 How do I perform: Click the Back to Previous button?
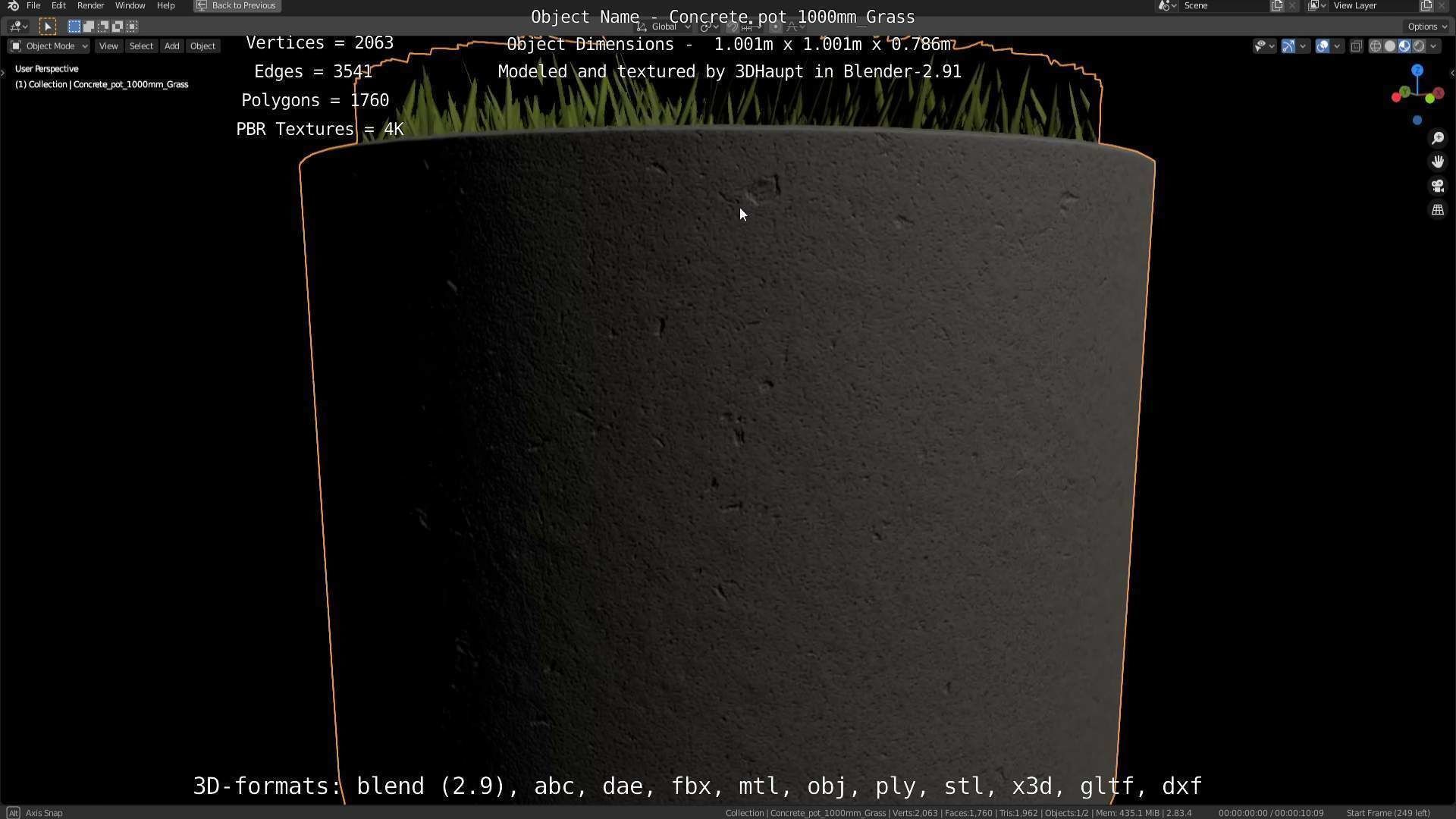[237, 5]
